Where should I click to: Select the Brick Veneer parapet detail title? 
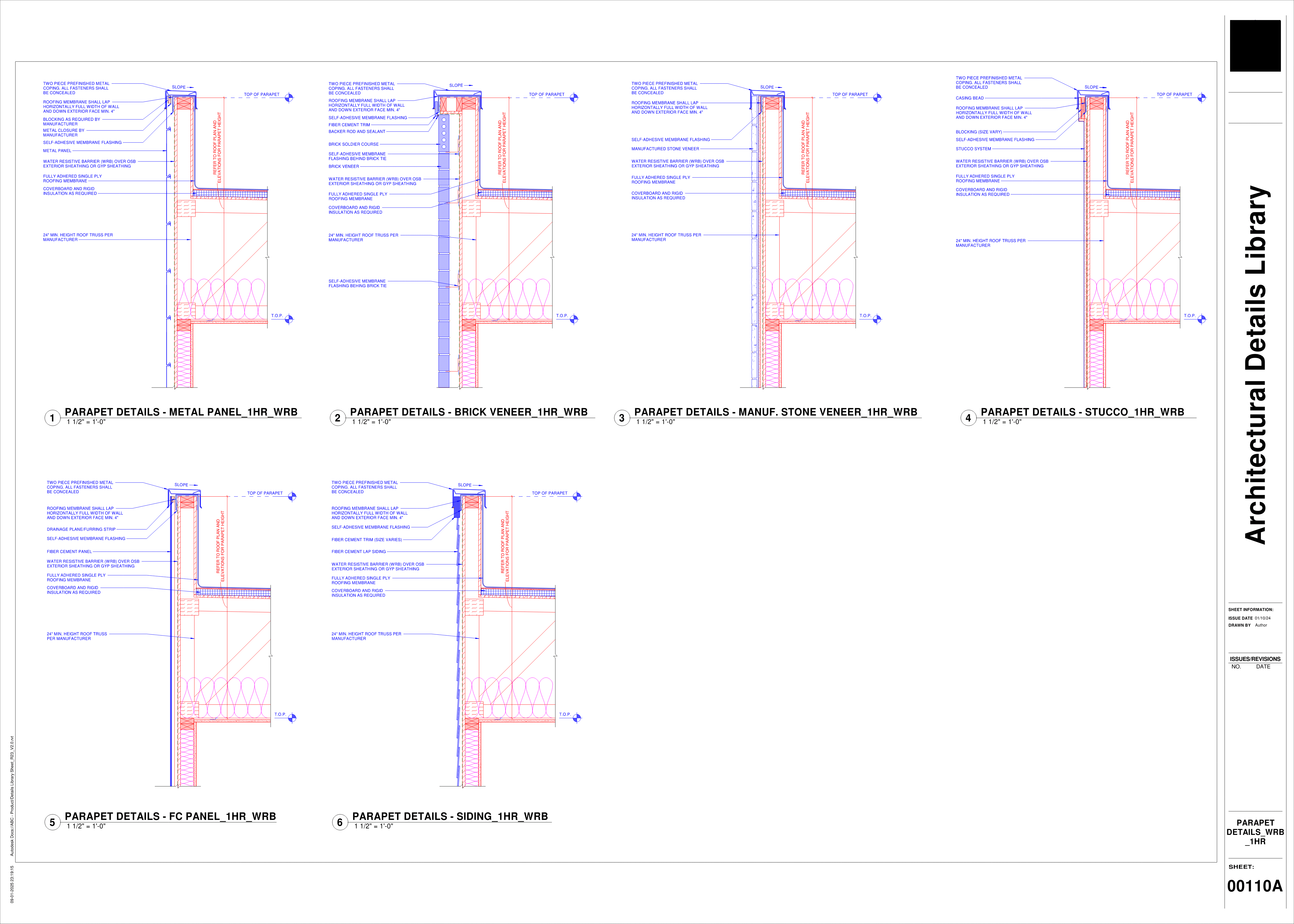(x=468, y=412)
